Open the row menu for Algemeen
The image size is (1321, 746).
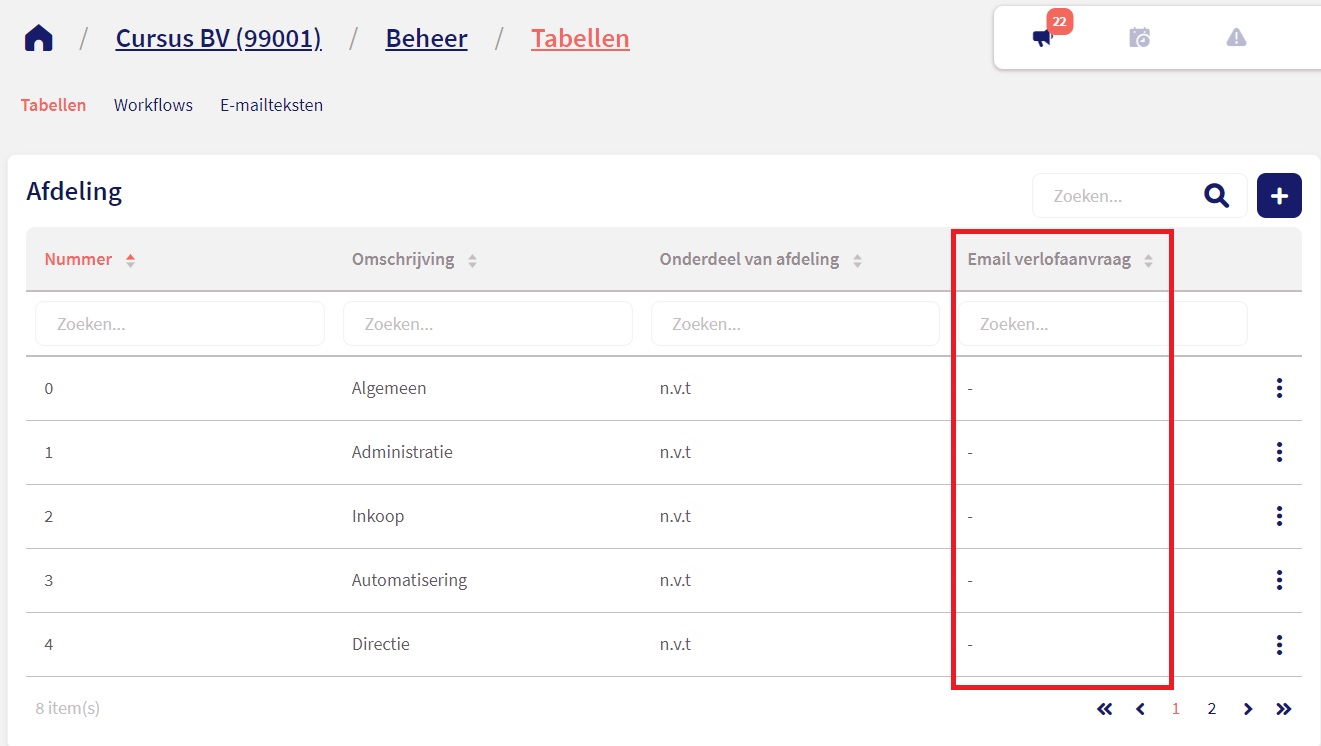(x=1279, y=388)
